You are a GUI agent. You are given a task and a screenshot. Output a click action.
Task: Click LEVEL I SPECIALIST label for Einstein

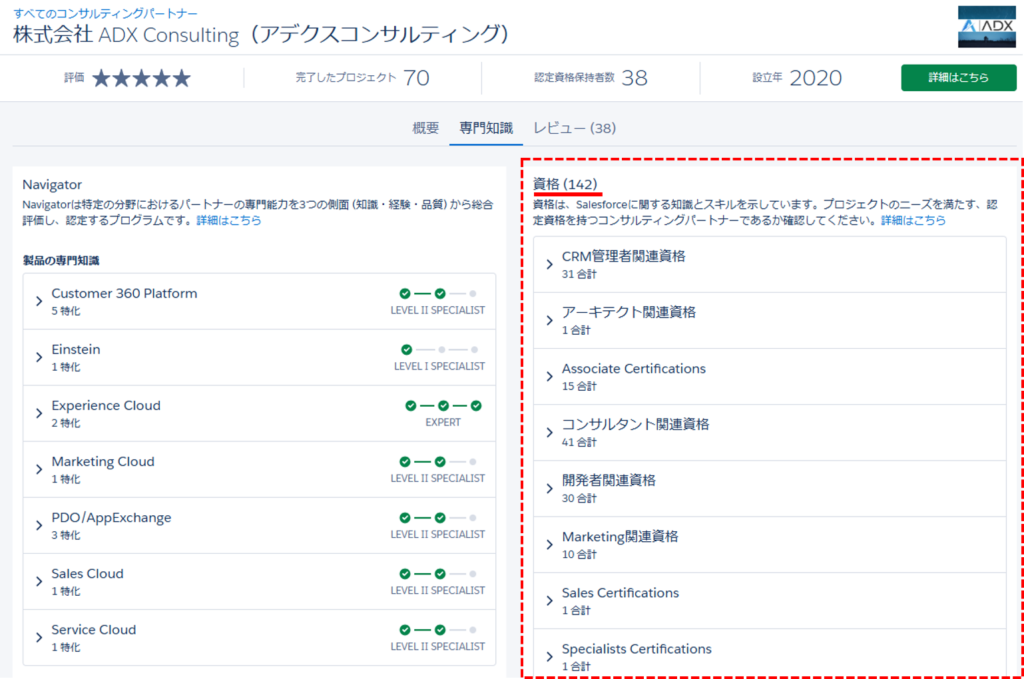[440, 366]
